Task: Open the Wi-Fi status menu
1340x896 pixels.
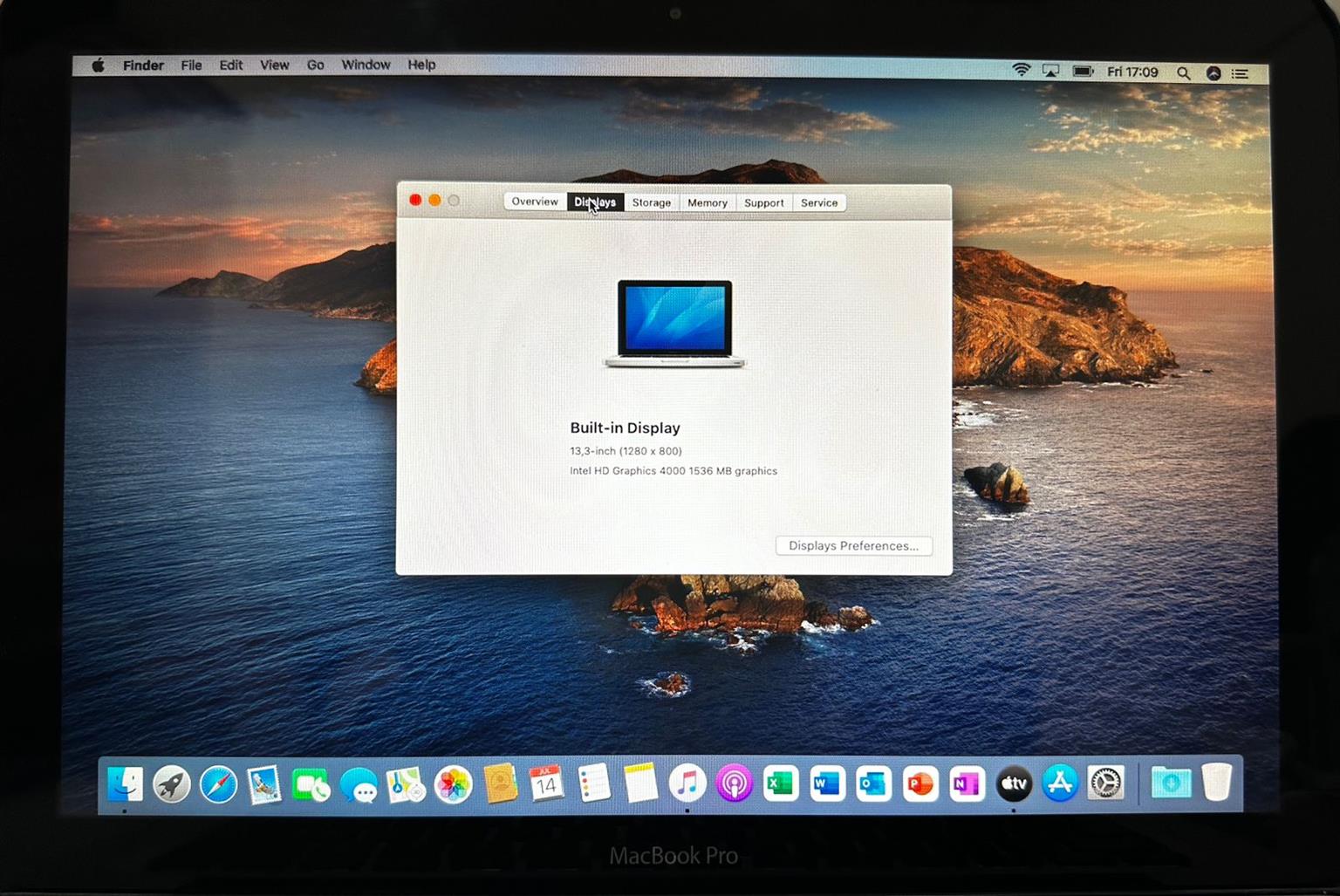Action: pos(1021,71)
